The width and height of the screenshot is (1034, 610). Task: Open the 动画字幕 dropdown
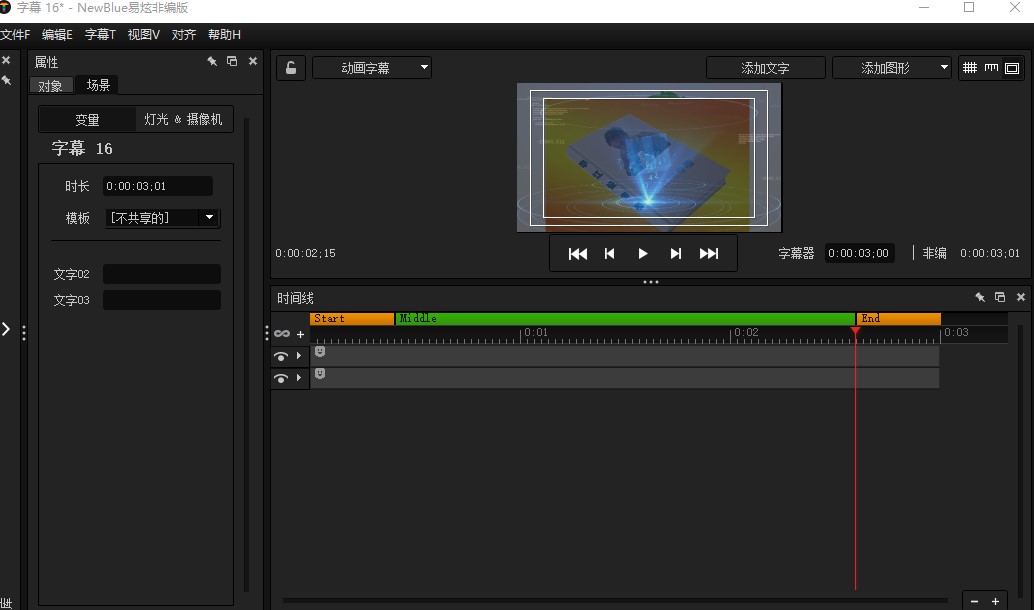tap(372, 67)
